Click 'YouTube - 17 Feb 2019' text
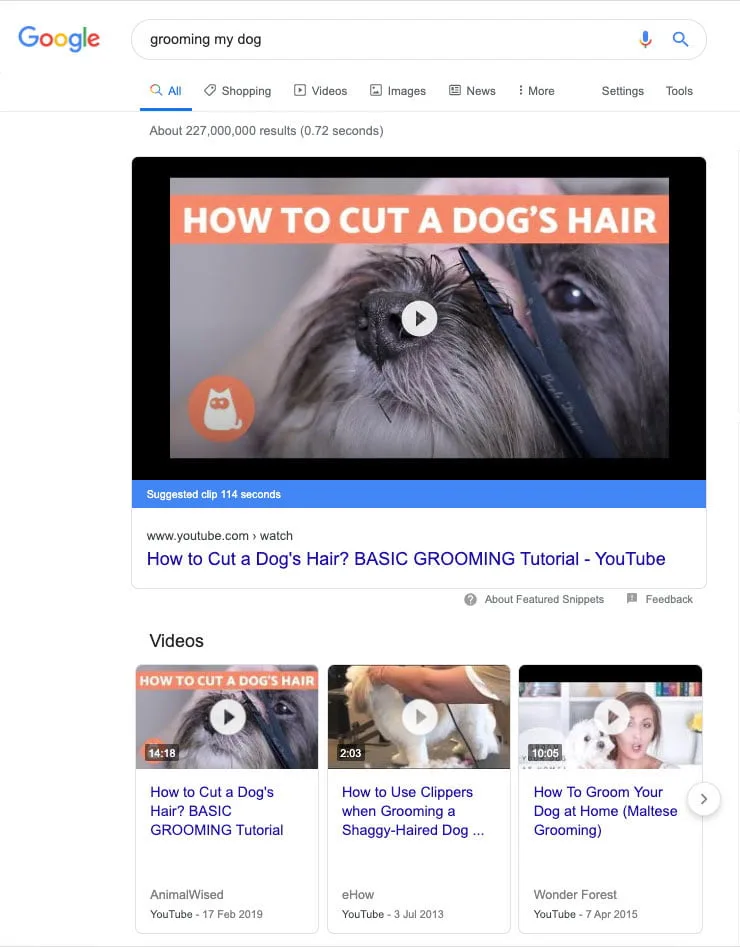740x947 pixels. click(206, 914)
